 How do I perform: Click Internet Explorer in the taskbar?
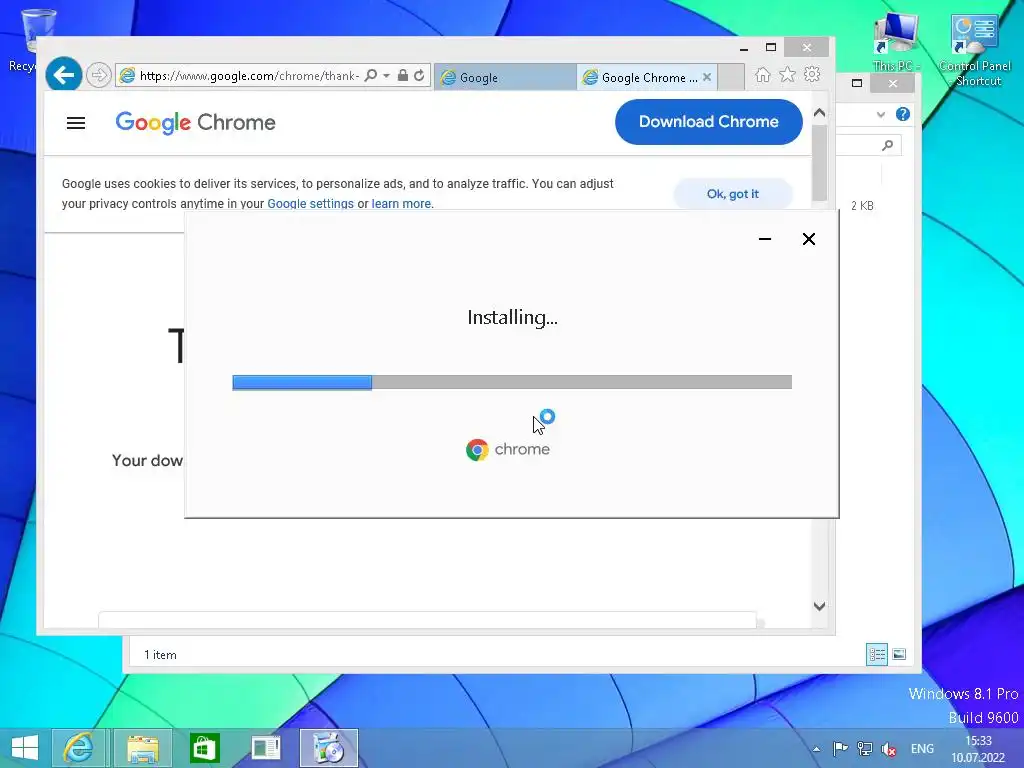pyautogui.click(x=78, y=748)
